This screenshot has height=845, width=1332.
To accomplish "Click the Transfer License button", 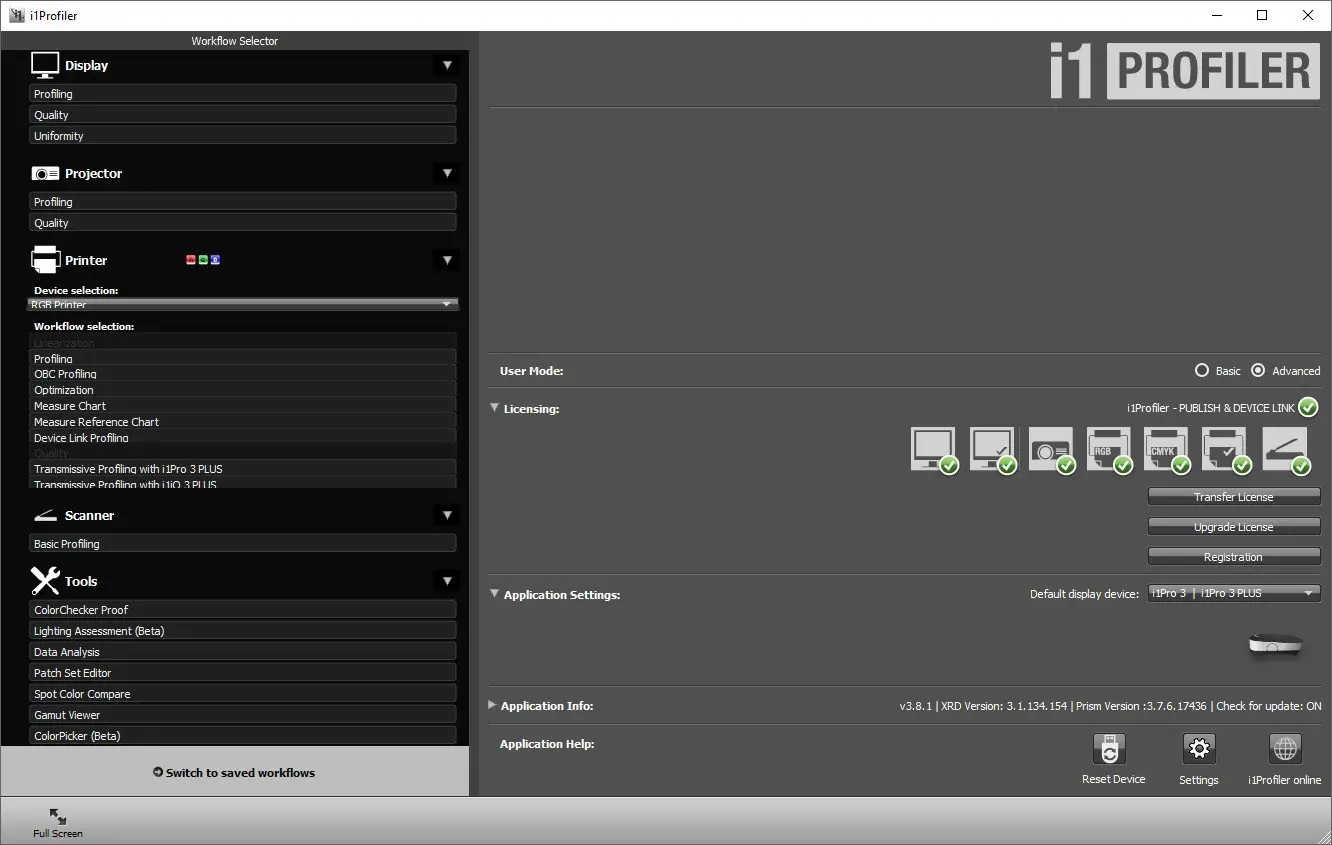I will pyautogui.click(x=1234, y=496).
